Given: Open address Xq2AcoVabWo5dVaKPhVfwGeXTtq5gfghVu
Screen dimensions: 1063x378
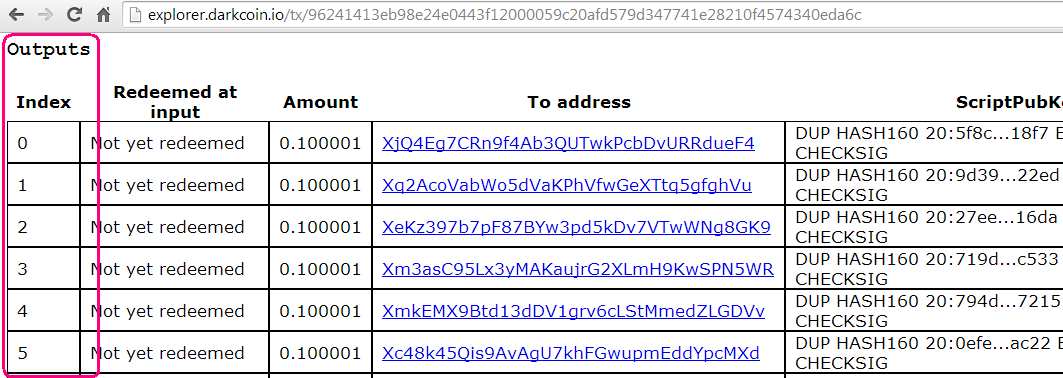Looking at the screenshot, I should (567, 185).
